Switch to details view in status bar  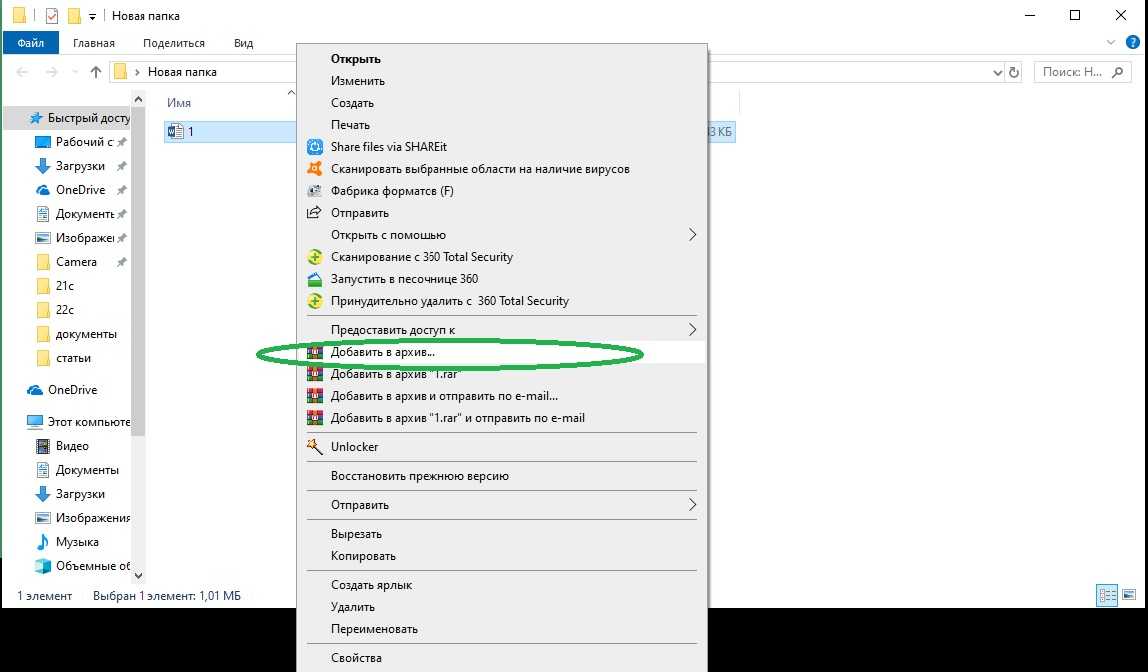(x=1107, y=595)
